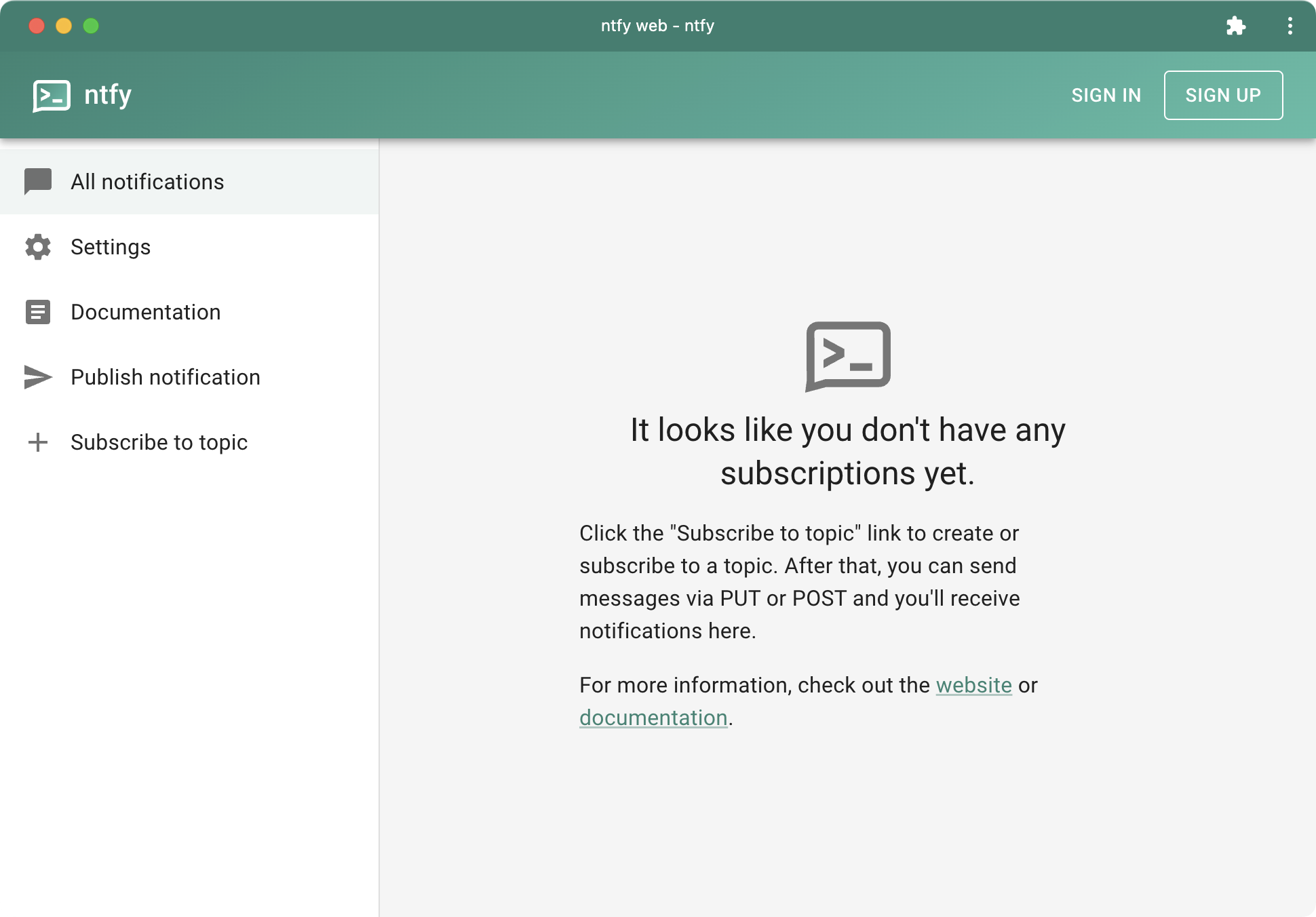Click the Documentation page icon
1316x917 pixels.
[38, 312]
